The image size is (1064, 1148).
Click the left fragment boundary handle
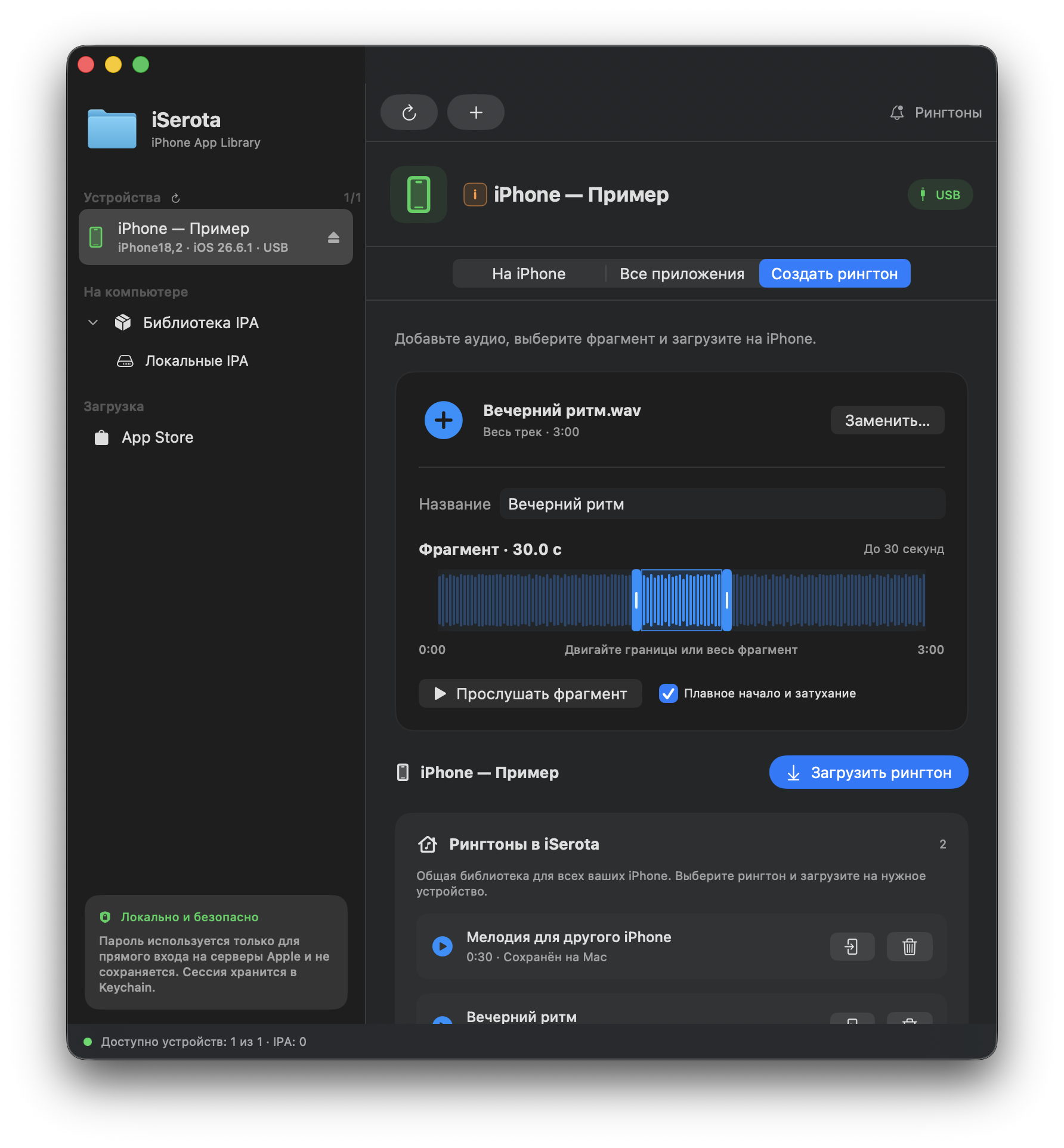[636, 600]
